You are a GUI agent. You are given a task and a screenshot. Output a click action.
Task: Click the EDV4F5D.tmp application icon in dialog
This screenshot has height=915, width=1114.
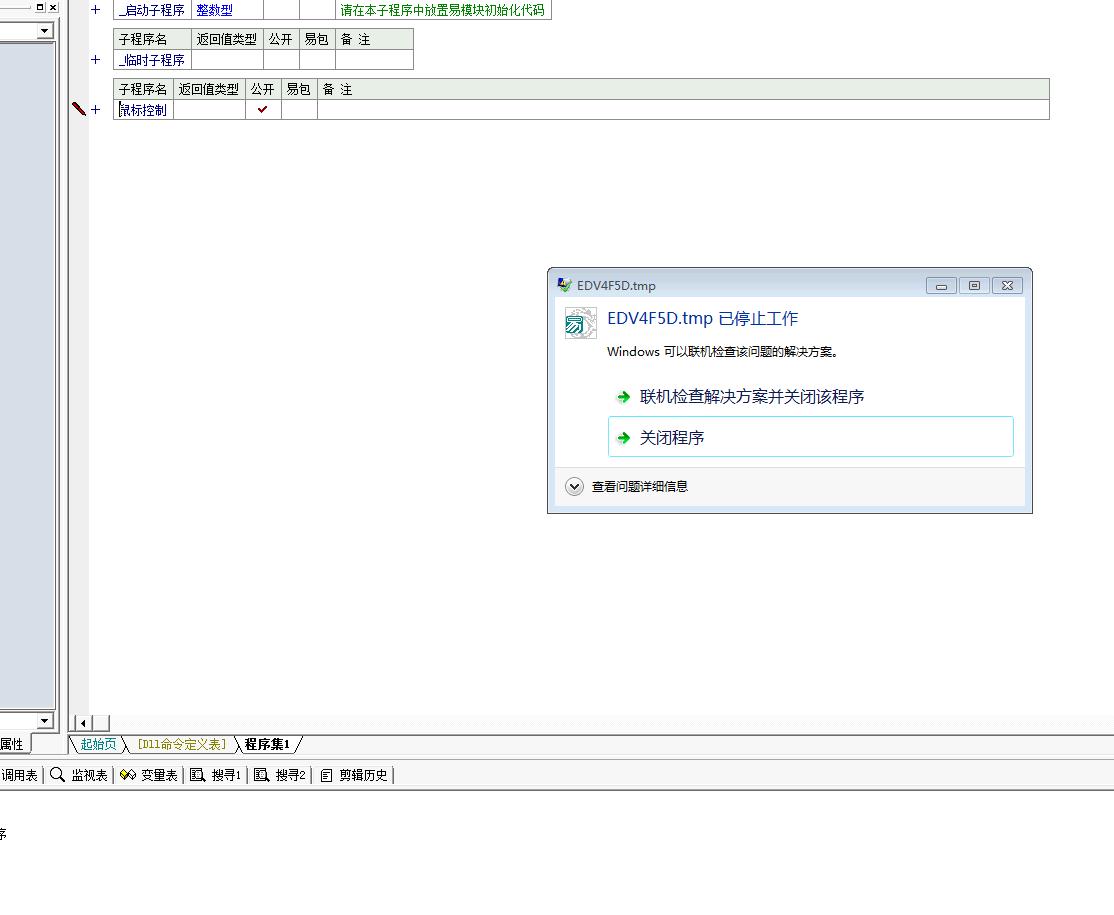click(x=580, y=323)
